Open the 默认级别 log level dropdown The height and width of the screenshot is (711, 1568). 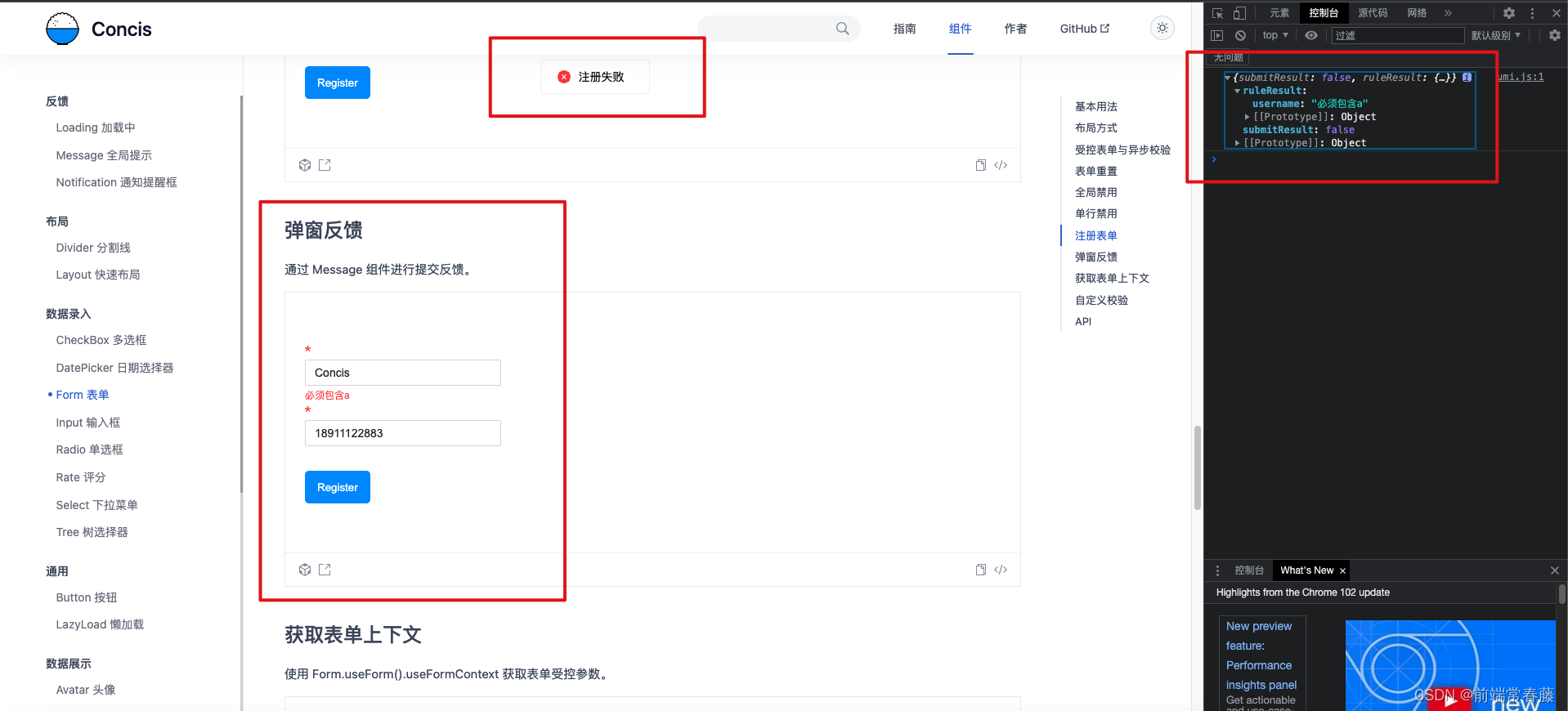pyautogui.click(x=1496, y=35)
